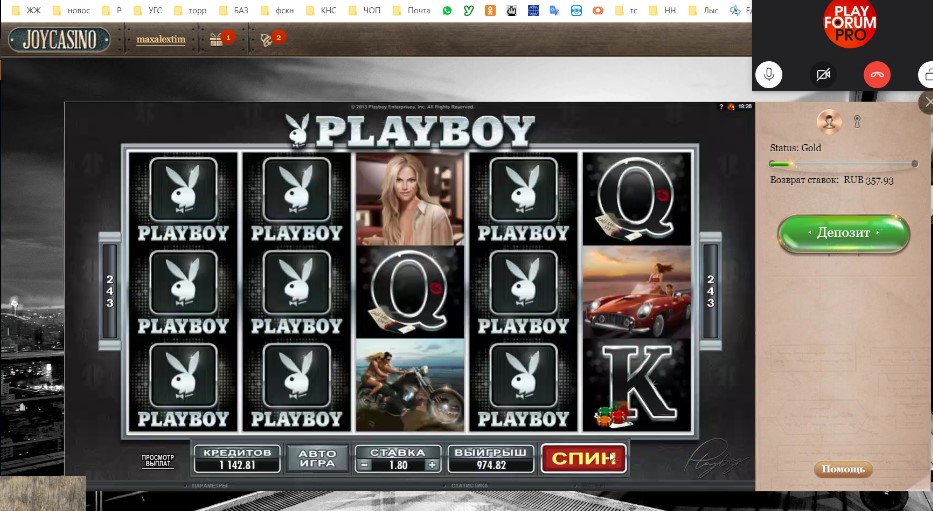Open the НН bookmark folder
Image resolution: width=933 pixels, height=511 pixels.
point(663,10)
